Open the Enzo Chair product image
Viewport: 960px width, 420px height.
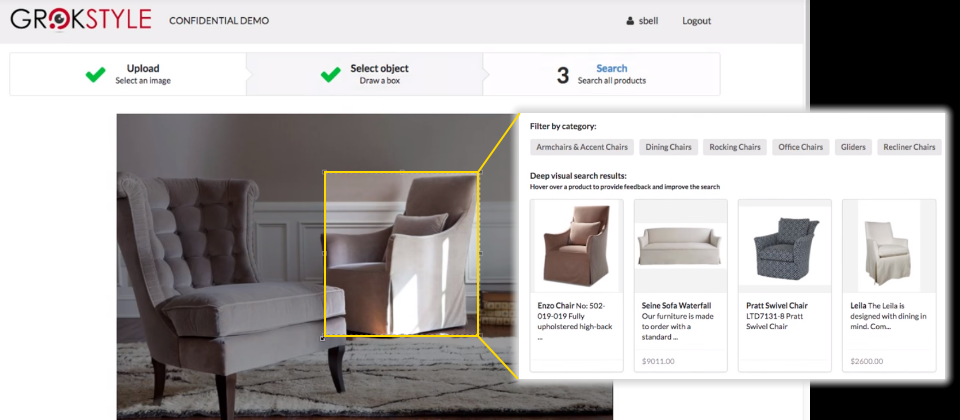coord(576,246)
